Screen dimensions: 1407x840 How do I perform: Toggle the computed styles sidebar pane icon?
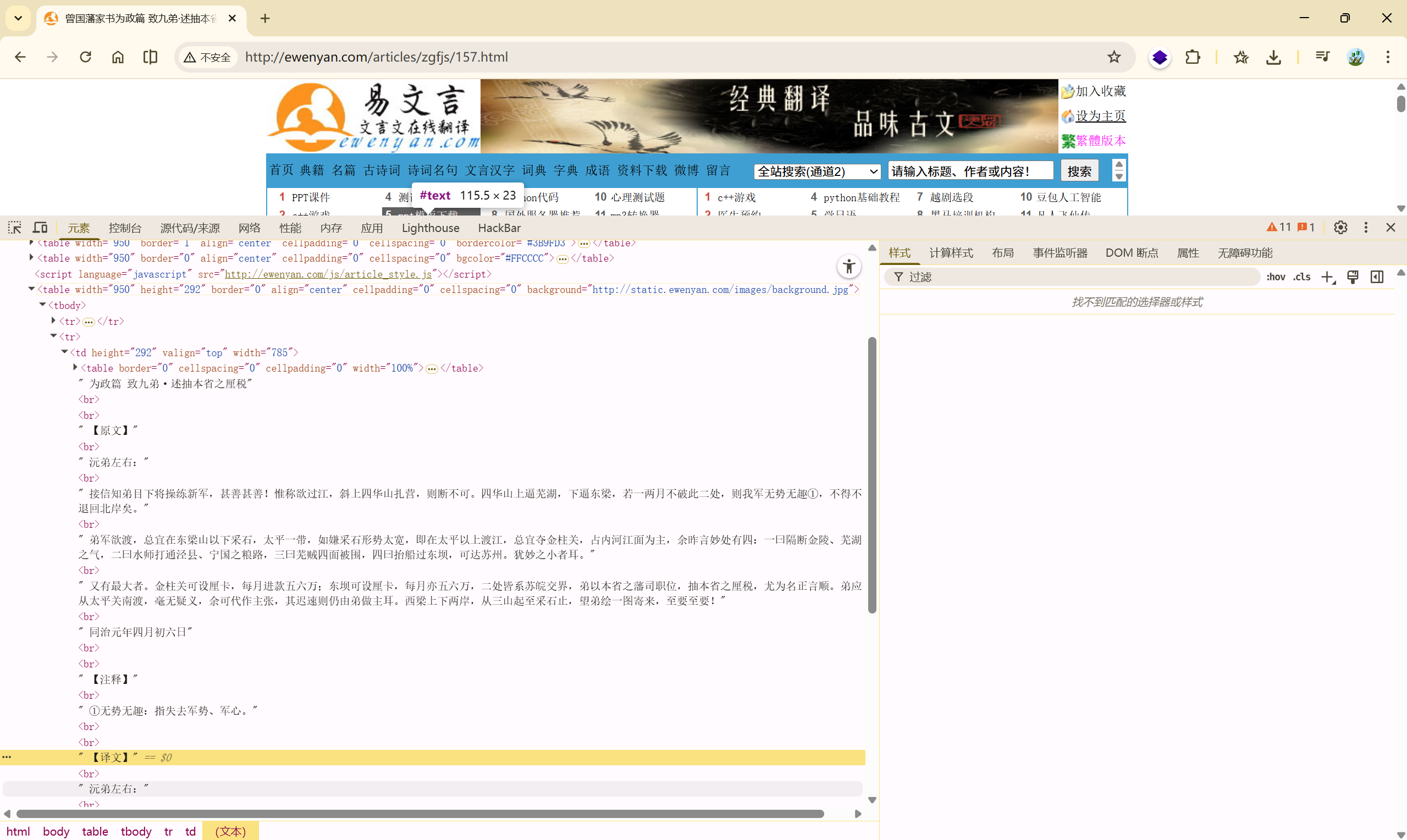pyautogui.click(x=1377, y=277)
